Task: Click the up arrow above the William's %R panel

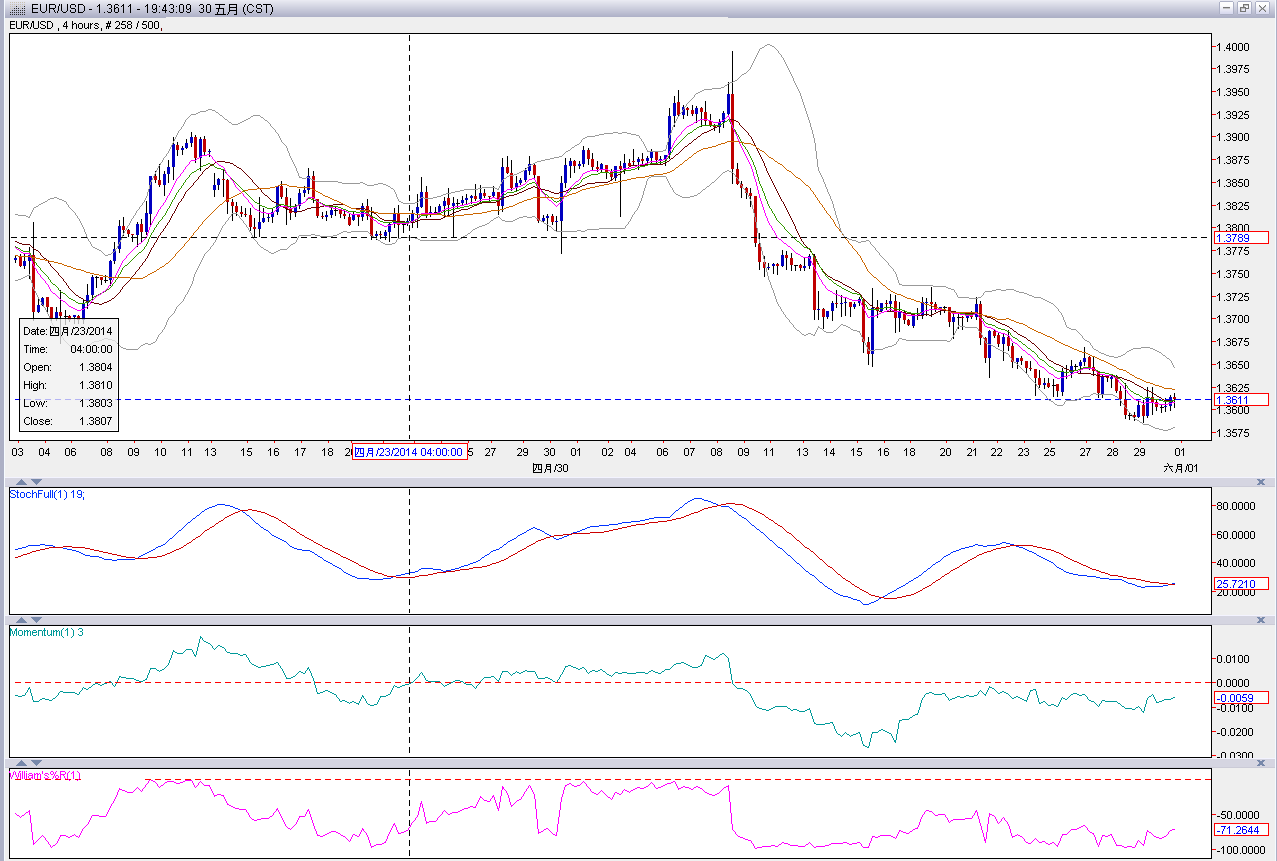Action: (21, 764)
